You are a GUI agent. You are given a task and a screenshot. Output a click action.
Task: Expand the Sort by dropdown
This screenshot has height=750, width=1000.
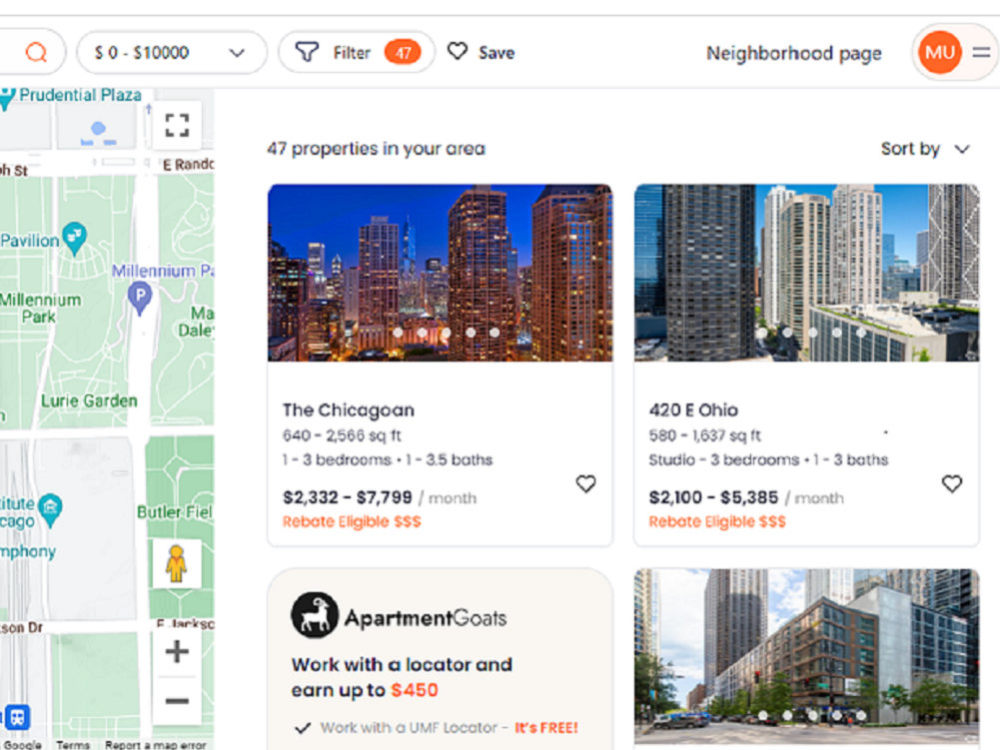pyautogui.click(x=925, y=149)
